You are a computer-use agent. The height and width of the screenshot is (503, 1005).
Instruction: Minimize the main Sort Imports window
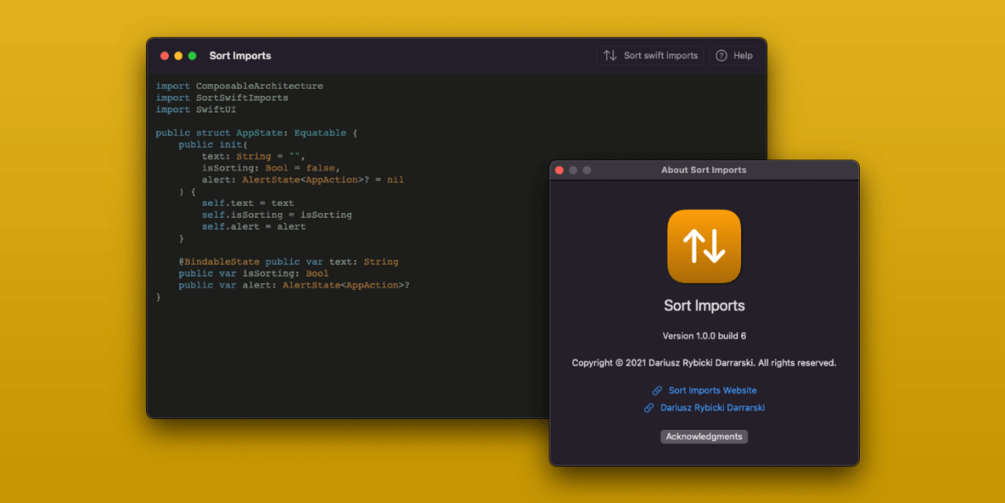pos(178,56)
